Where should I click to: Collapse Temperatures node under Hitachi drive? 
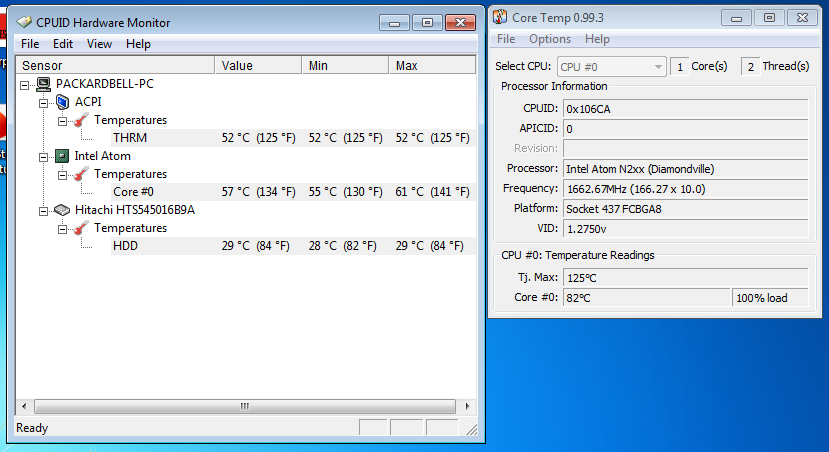coord(62,229)
